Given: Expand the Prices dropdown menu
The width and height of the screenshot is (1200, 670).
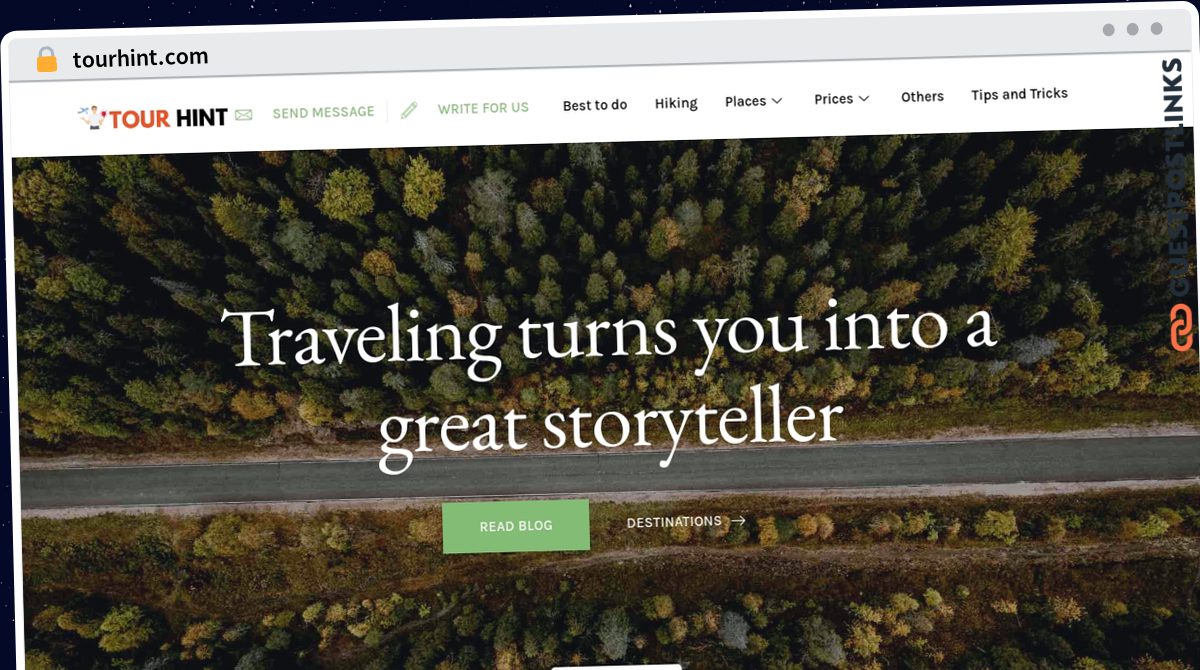Looking at the screenshot, I should [x=842, y=99].
